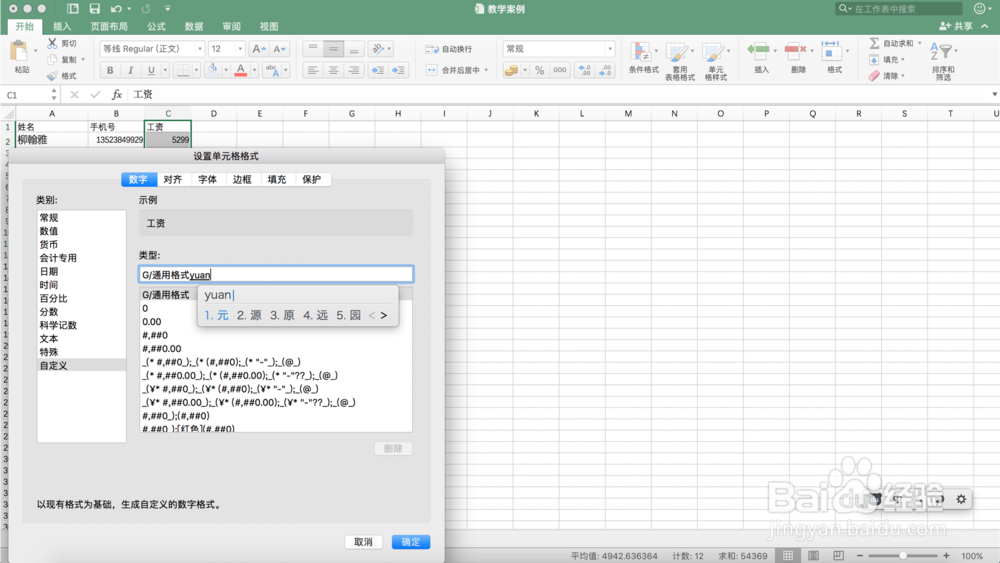Click the 确定 confirm button
This screenshot has width=1000, height=563.
(411, 542)
